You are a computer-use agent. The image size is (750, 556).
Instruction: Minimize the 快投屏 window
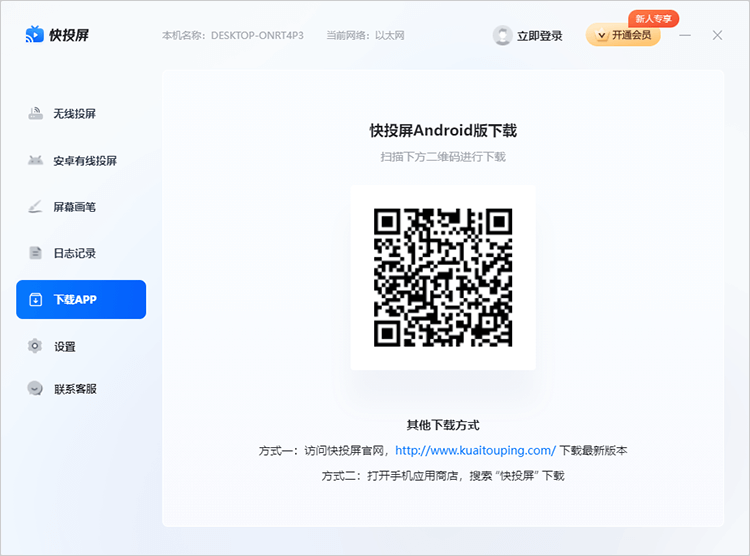(x=685, y=35)
